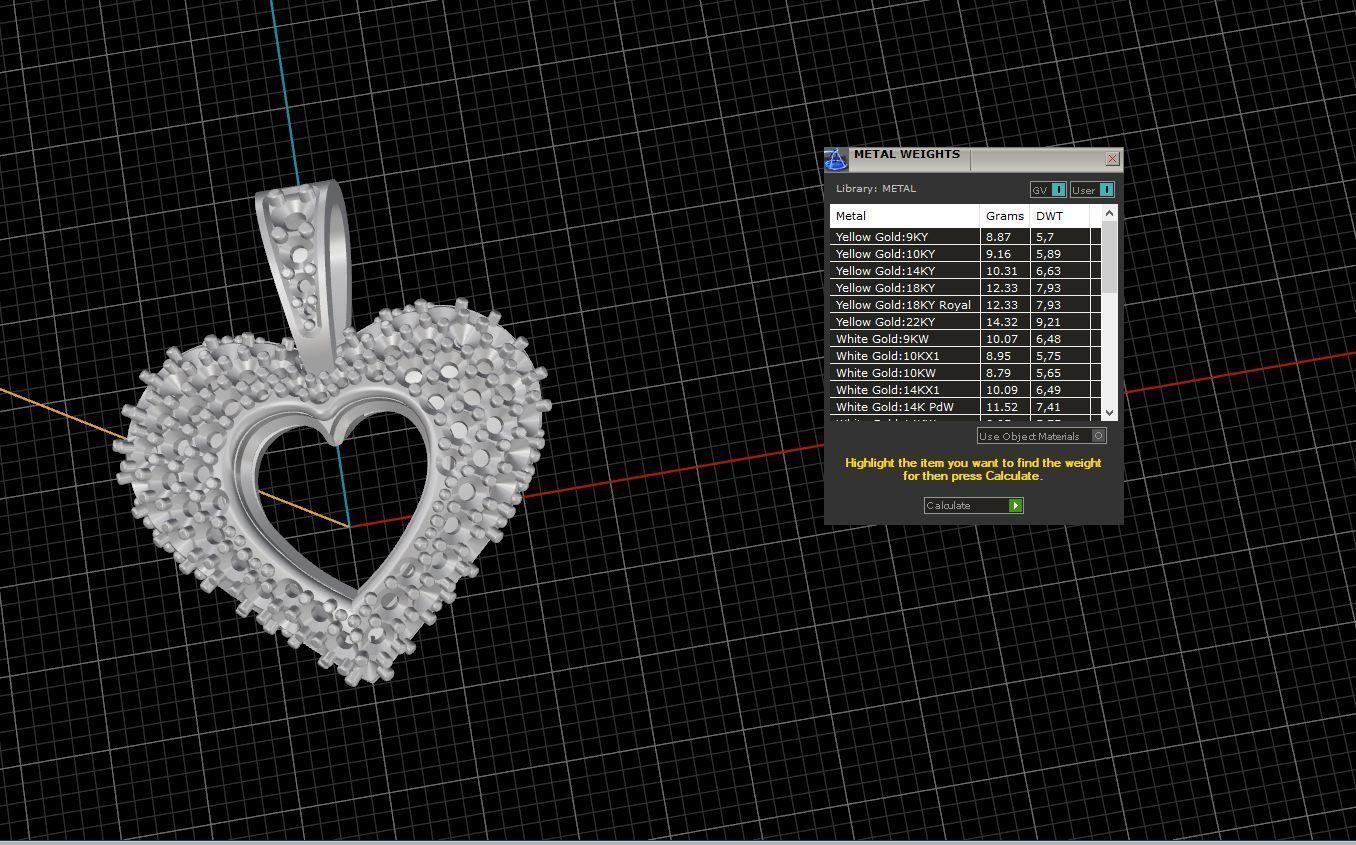Click the 8.95 grams value
This screenshot has height=845, width=1356.
click(x=998, y=356)
